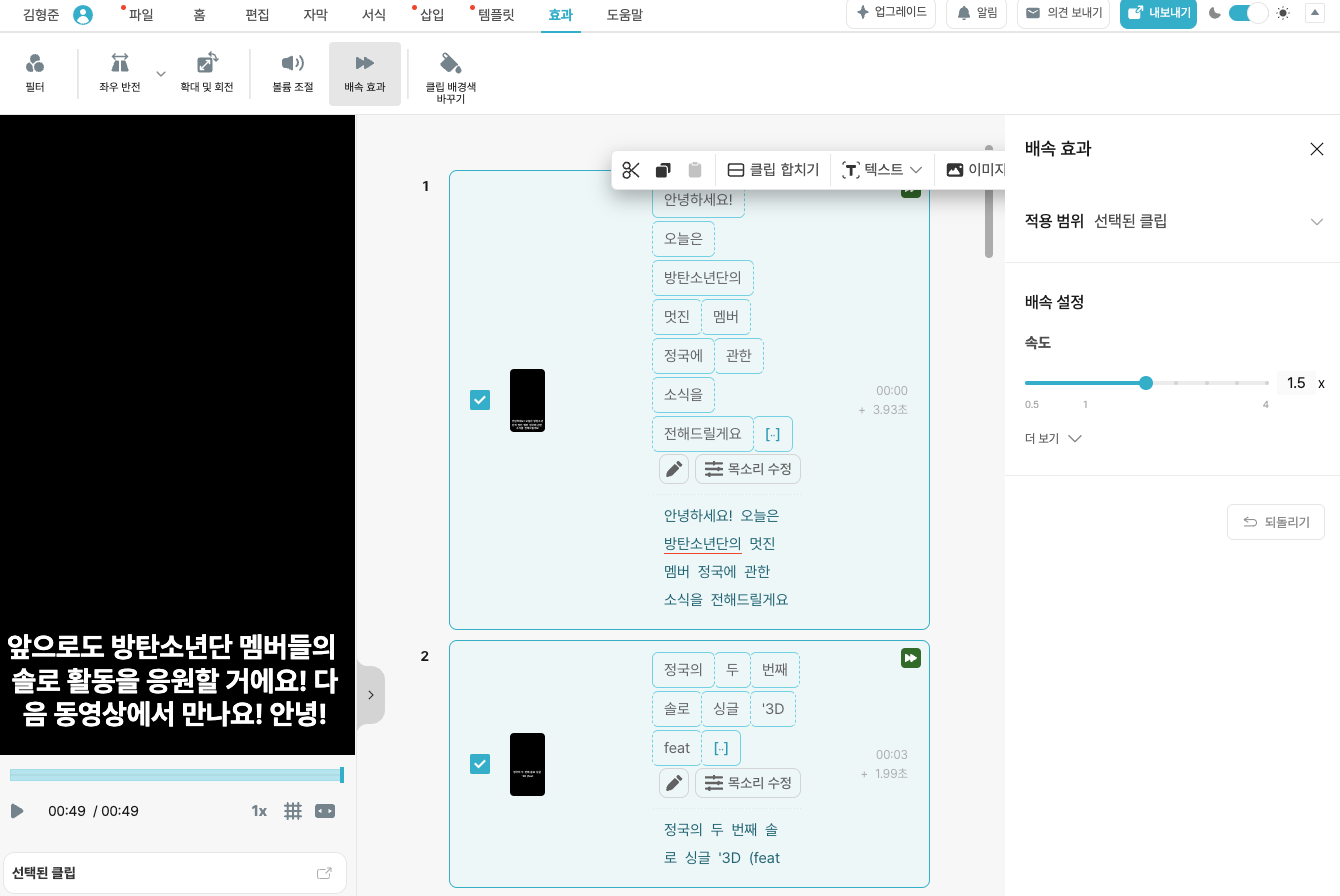
Task: Open the 선택된 클립 pop-out icon
Action: pyautogui.click(x=324, y=873)
